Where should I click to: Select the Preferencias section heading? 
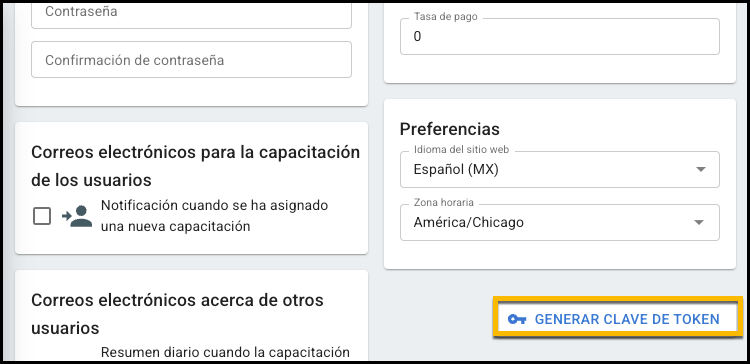(x=450, y=129)
